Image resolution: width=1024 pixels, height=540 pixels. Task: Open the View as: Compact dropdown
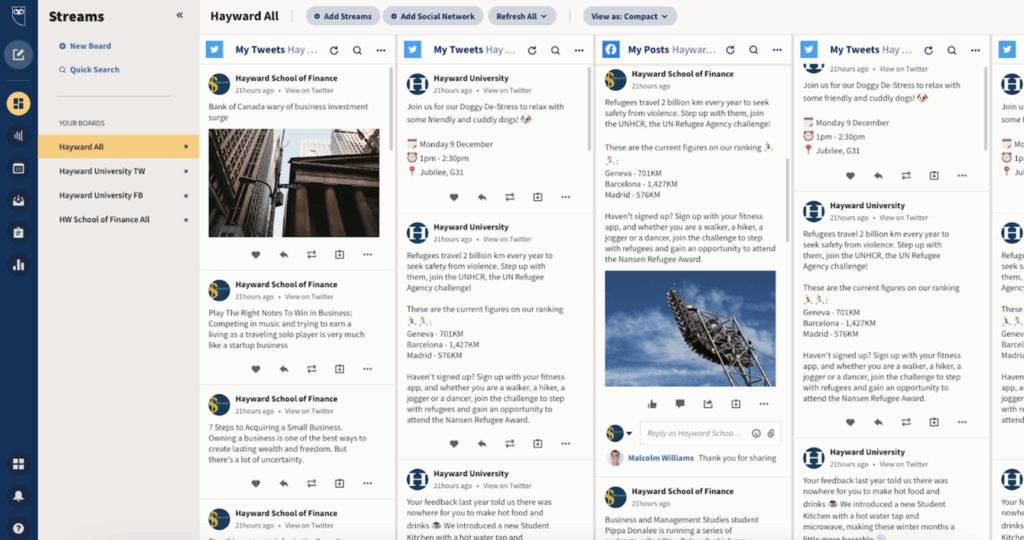[x=630, y=17]
